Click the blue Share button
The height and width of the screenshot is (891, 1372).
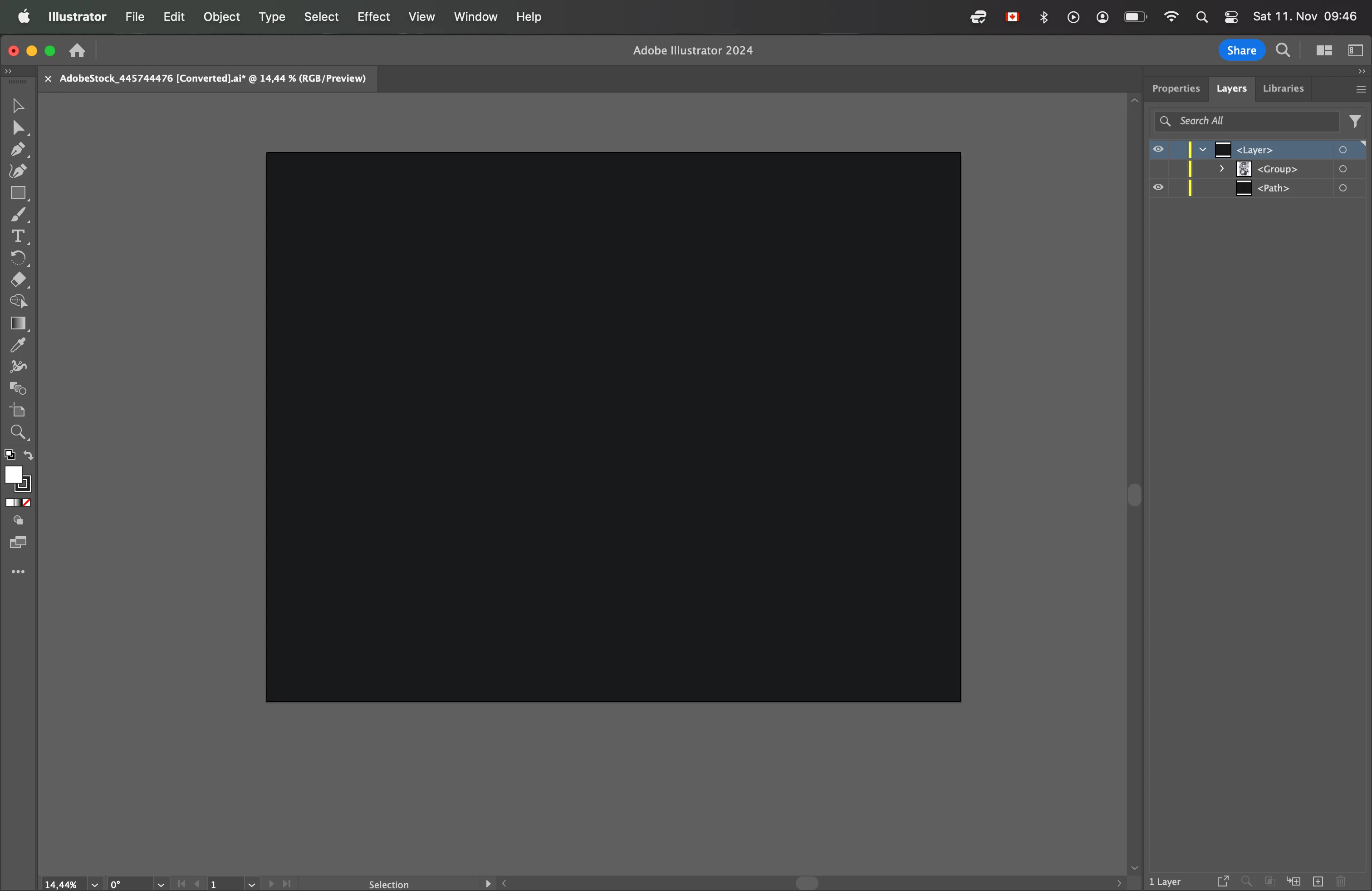(x=1241, y=51)
